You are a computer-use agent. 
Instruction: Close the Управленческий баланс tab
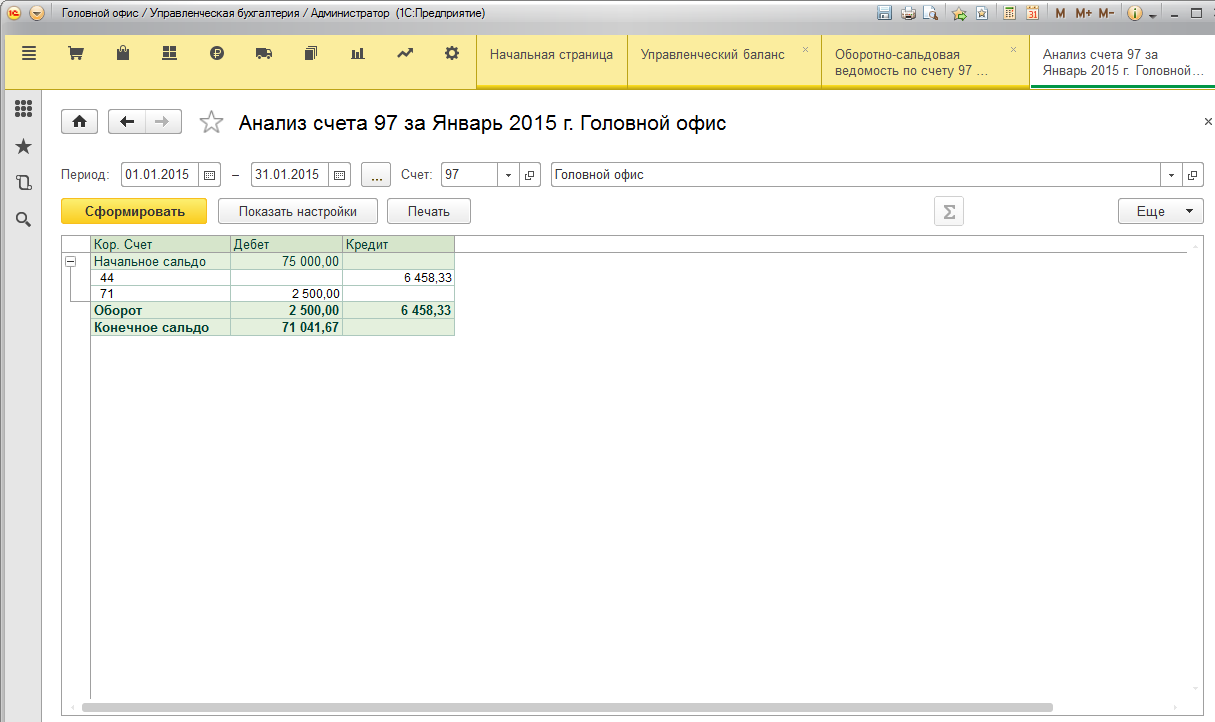(x=805, y=49)
